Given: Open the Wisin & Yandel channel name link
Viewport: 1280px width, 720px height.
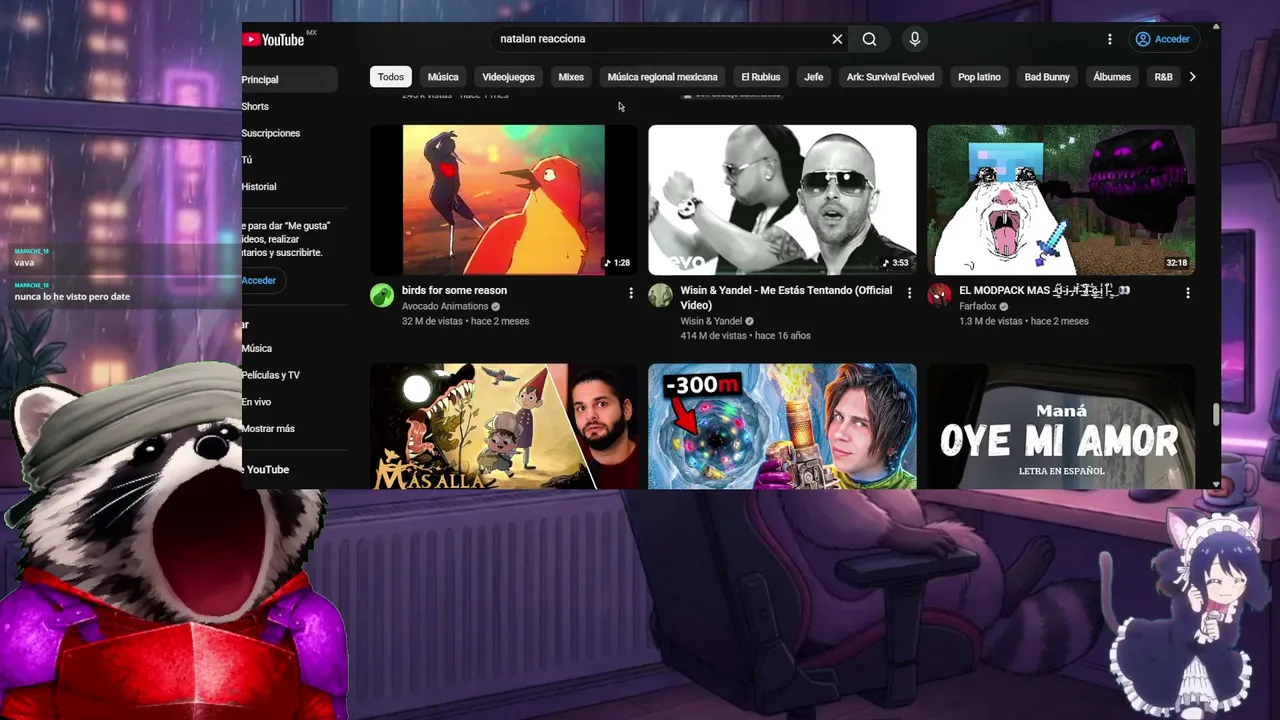Looking at the screenshot, I should pos(711,321).
